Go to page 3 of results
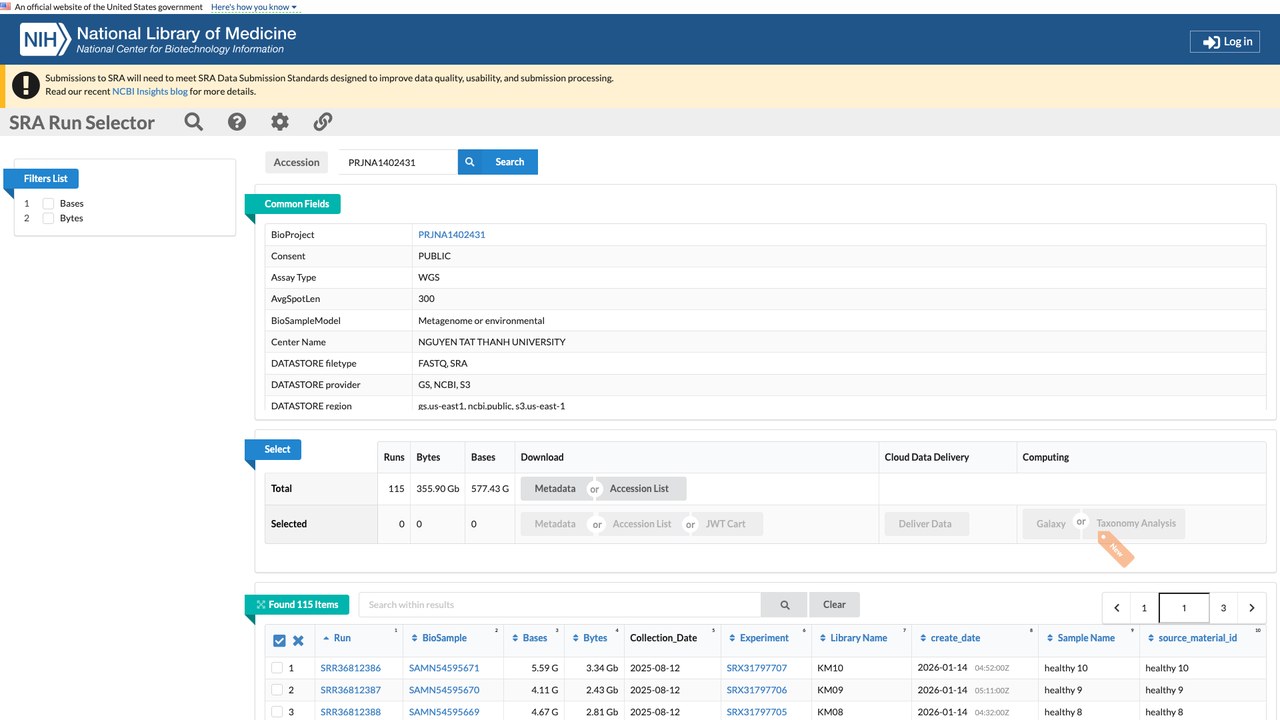This screenshot has height=720, width=1280. (1223, 608)
